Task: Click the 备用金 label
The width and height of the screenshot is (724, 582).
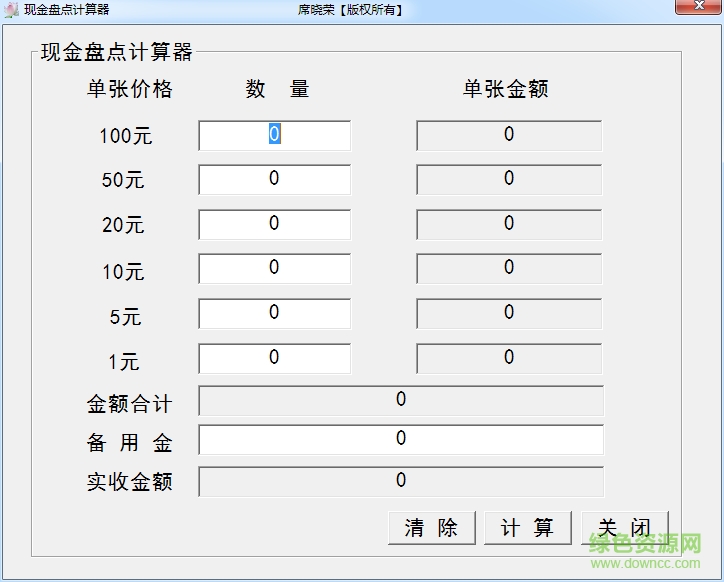Action: (x=130, y=443)
